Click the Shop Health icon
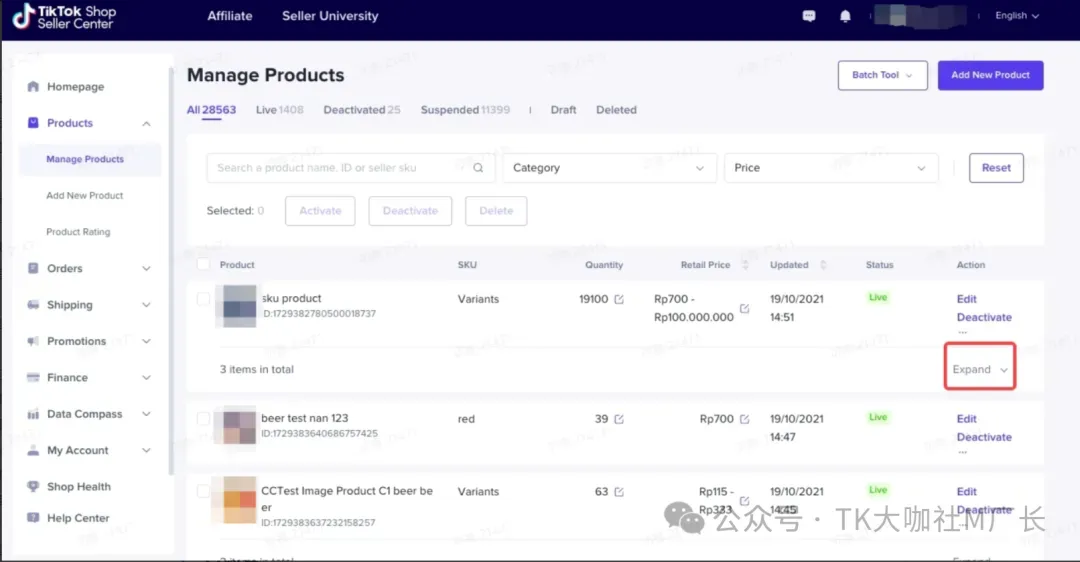The width and height of the screenshot is (1080, 562). coord(33,486)
